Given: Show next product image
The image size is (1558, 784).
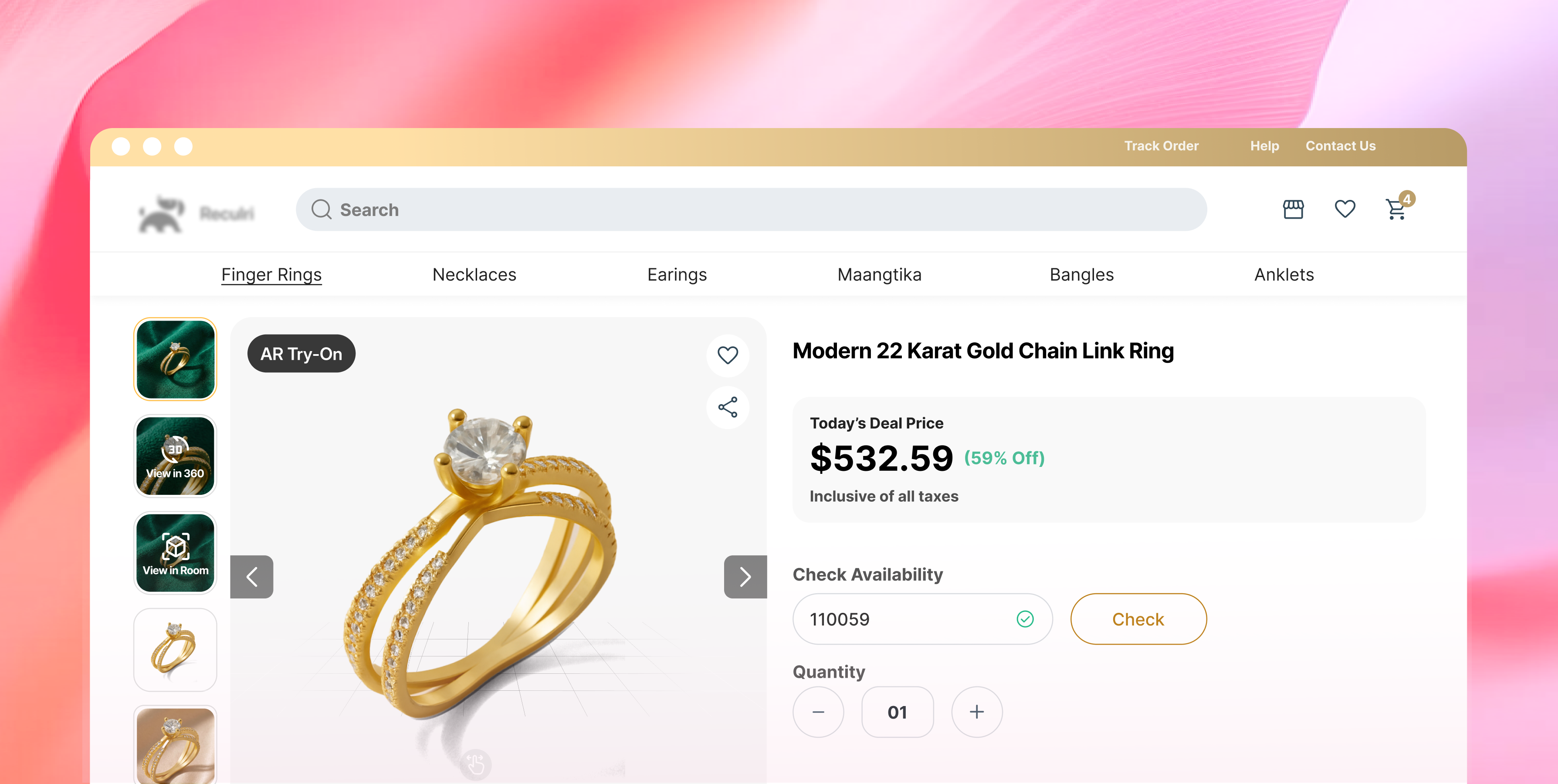Looking at the screenshot, I should coord(745,577).
